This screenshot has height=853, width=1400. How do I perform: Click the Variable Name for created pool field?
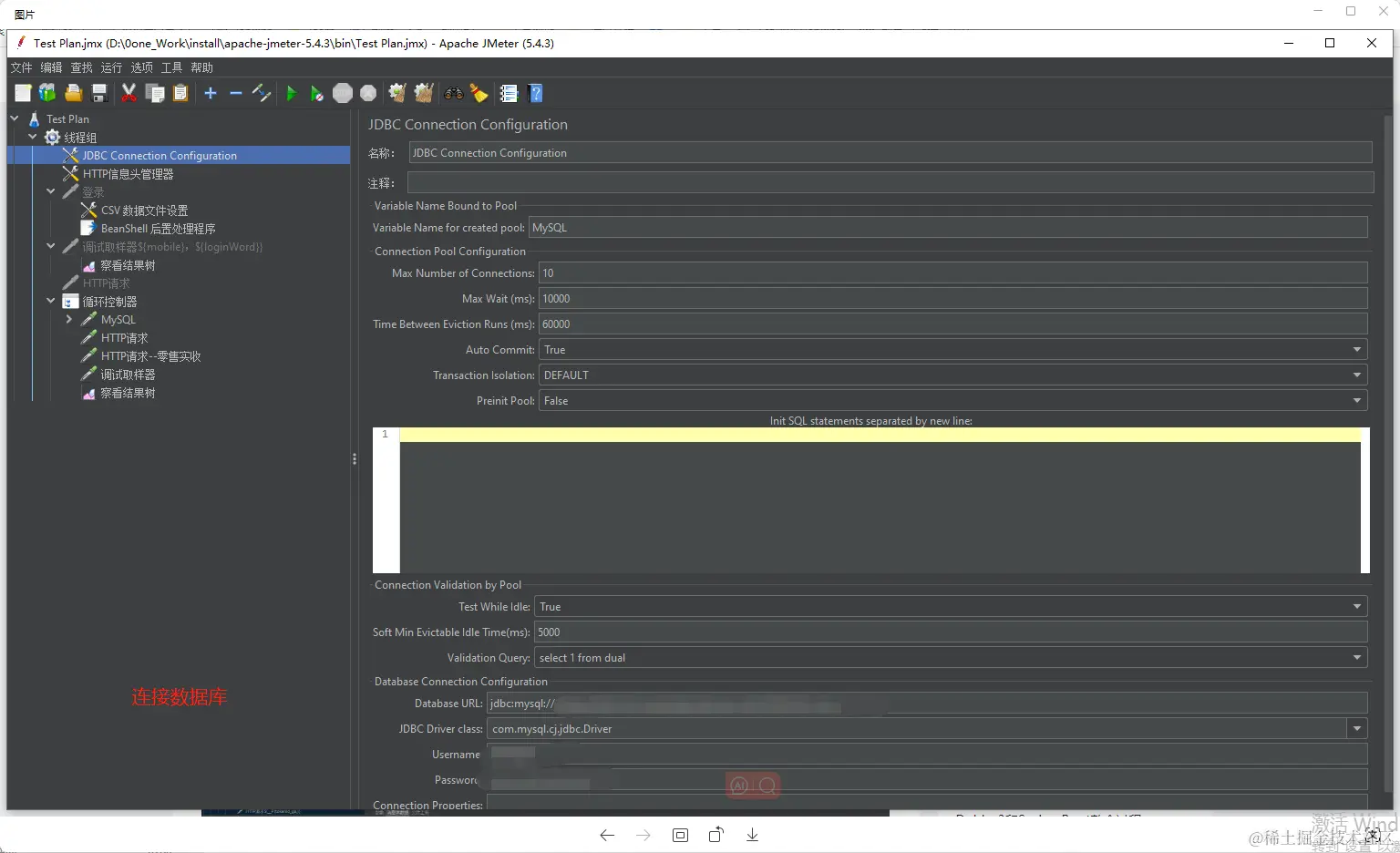tap(948, 228)
